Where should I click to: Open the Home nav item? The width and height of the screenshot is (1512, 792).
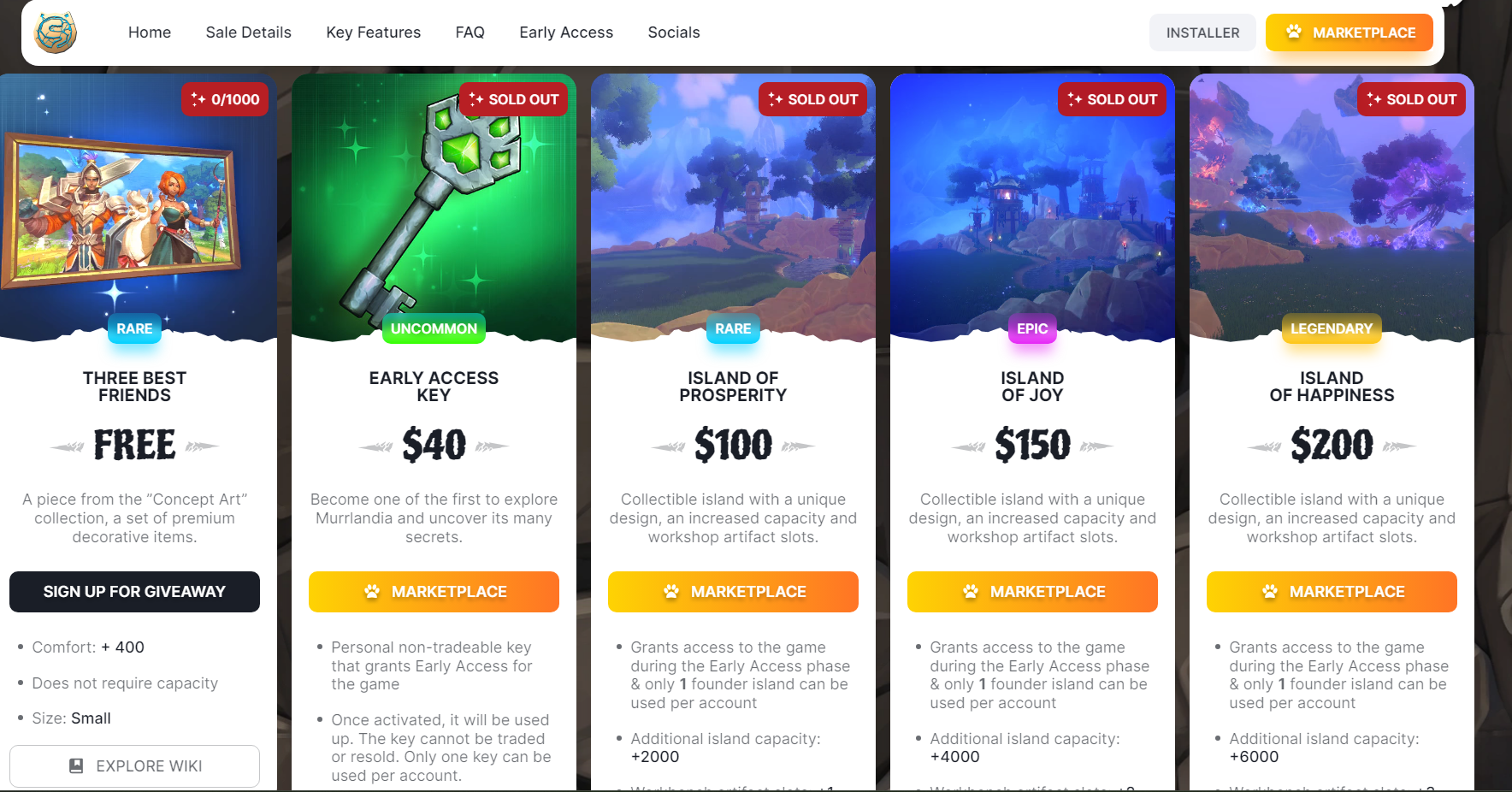150,33
